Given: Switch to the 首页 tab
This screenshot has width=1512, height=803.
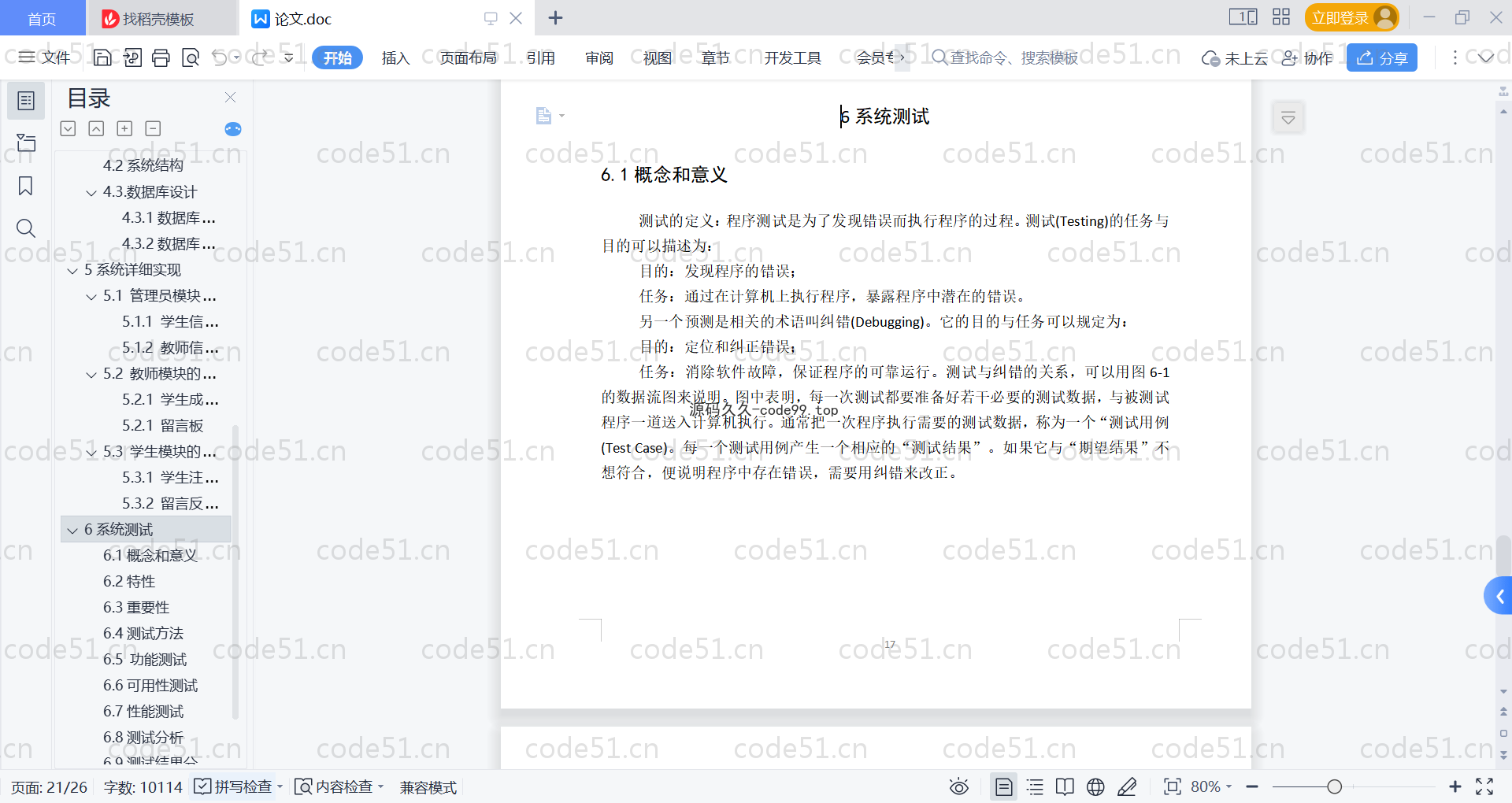Looking at the screenshot, I should point(42,18).
